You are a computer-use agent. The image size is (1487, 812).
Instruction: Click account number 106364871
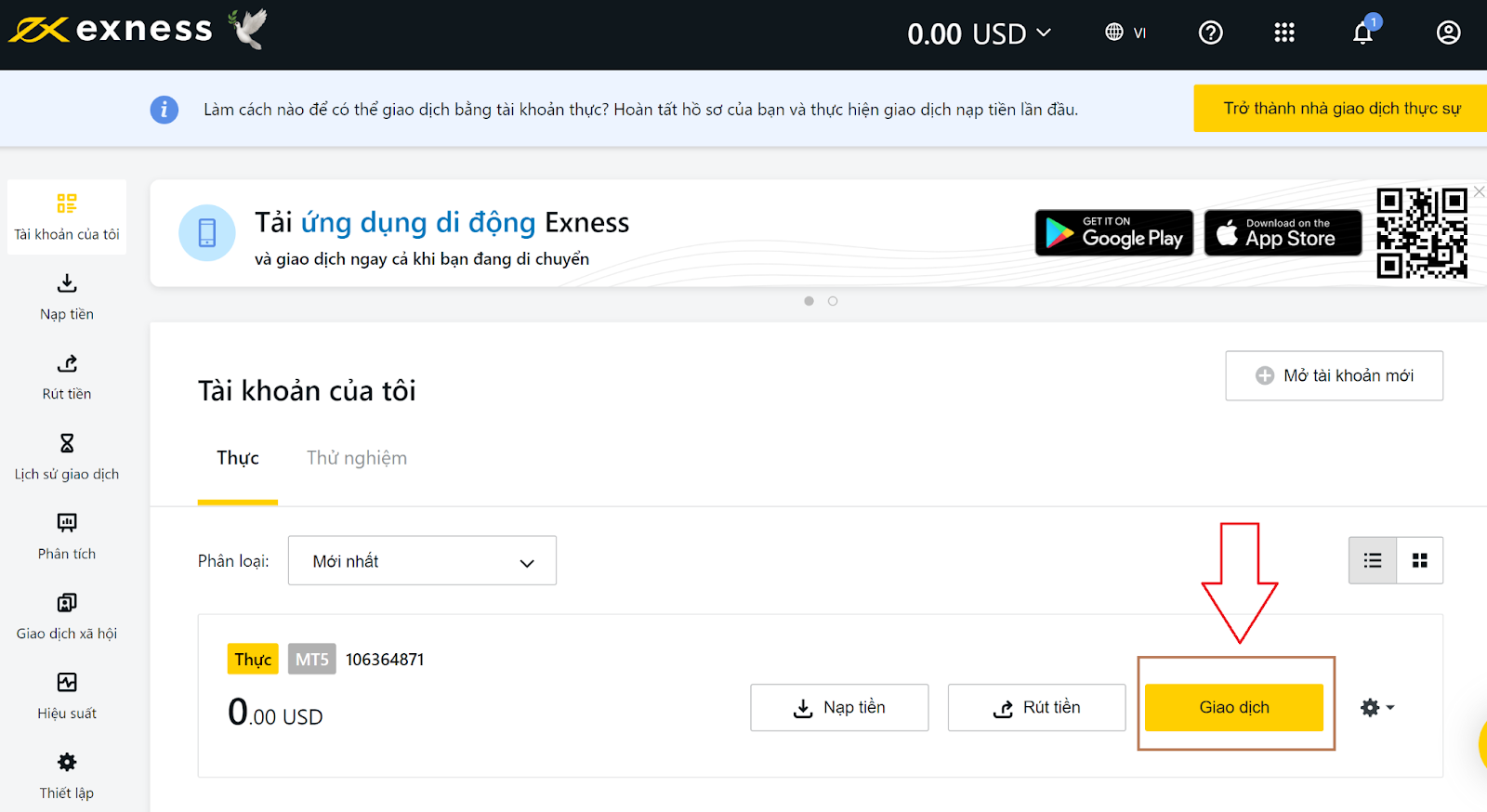pyautogui.click(x=385, y=660)
